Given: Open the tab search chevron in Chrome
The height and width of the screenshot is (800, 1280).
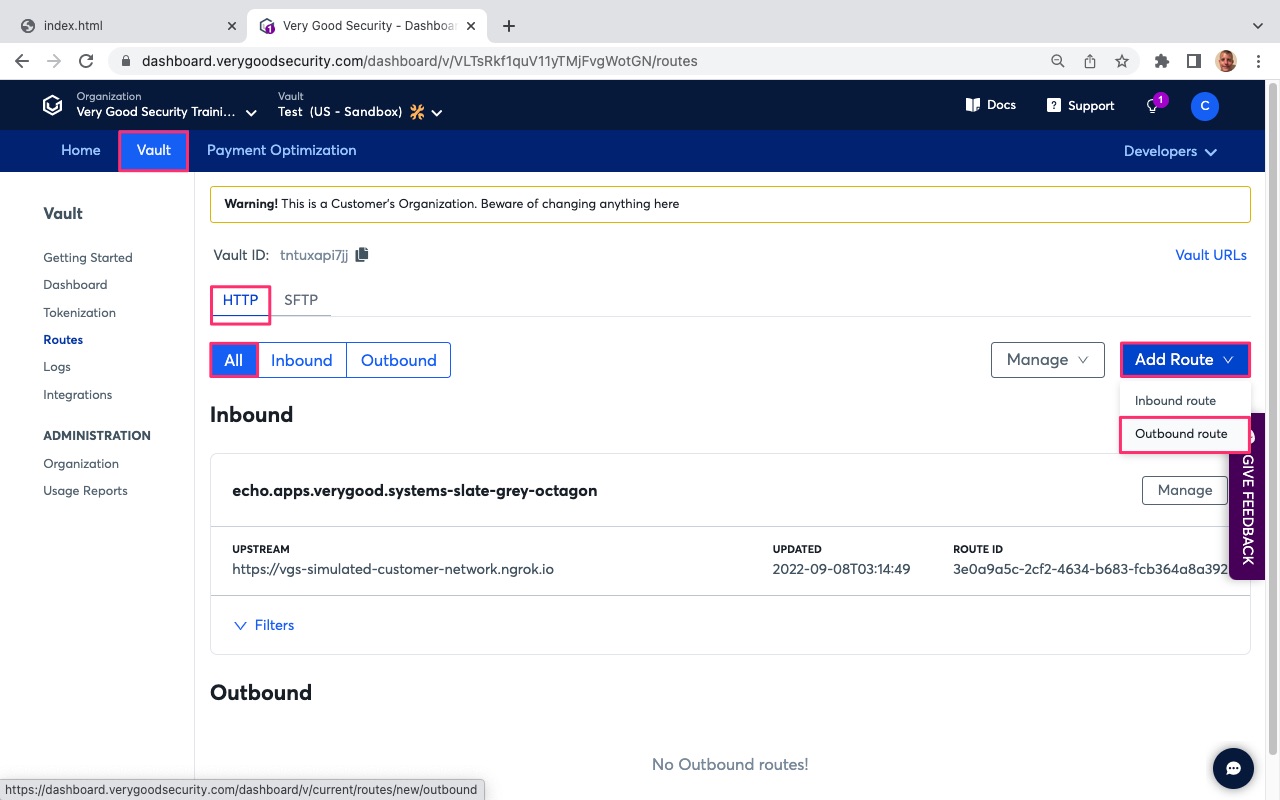Looking at the screenshot, I should click(1258, 26).
